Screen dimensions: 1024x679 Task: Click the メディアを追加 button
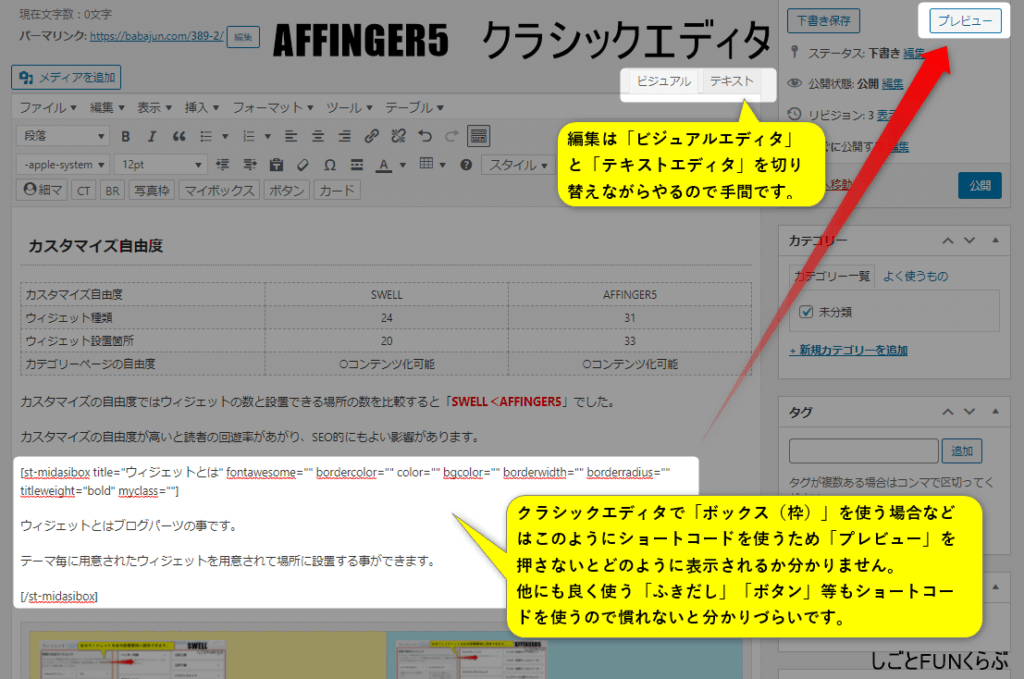66,78
